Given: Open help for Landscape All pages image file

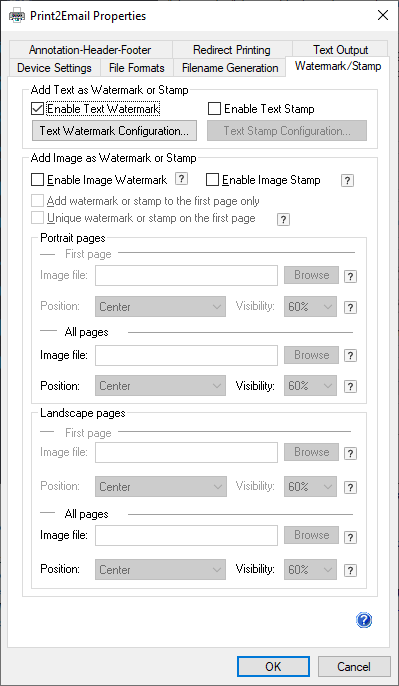Looking at the screenshot, I should point(350,536).
